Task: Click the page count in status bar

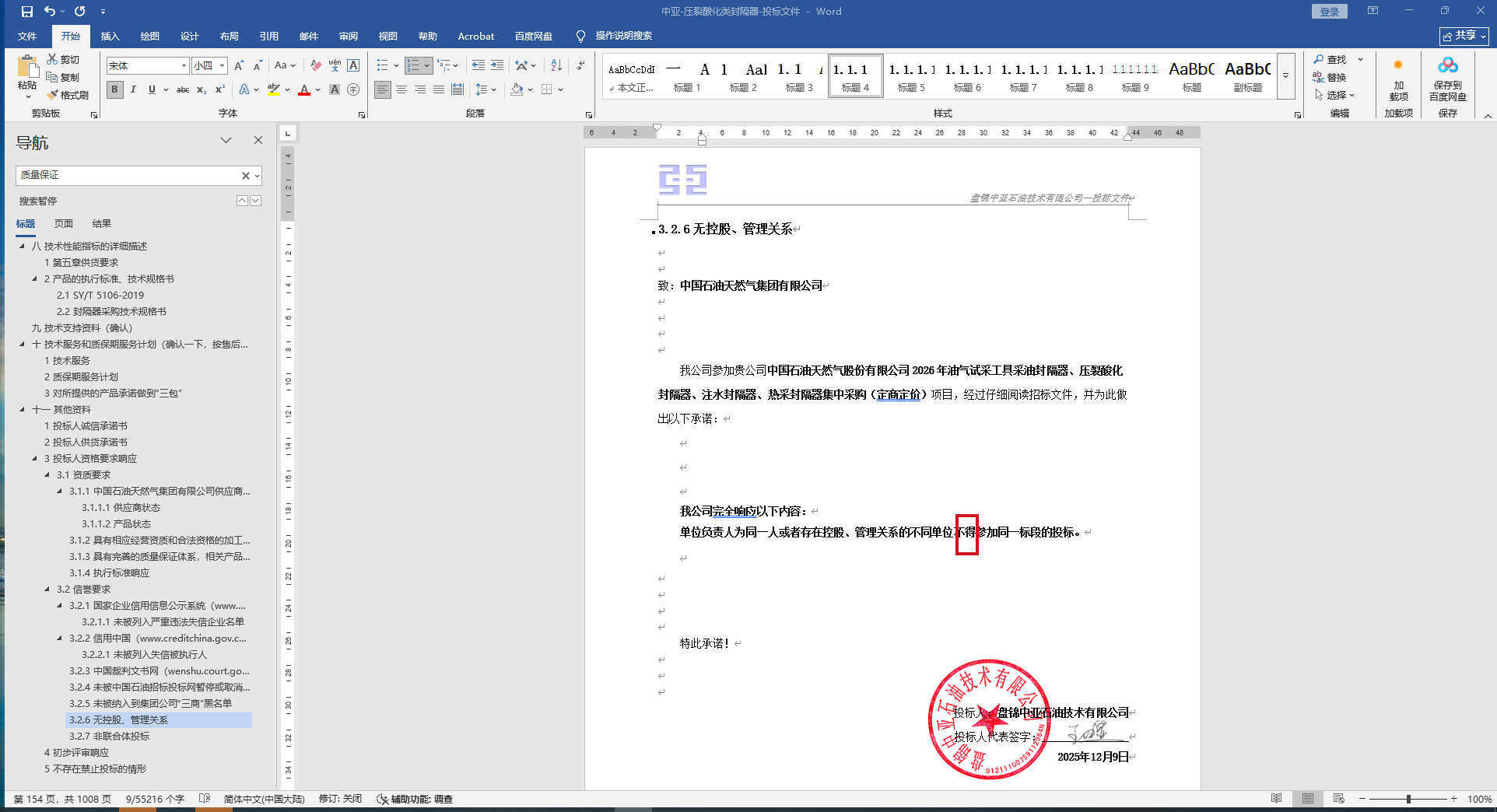Action: point(62,799)
